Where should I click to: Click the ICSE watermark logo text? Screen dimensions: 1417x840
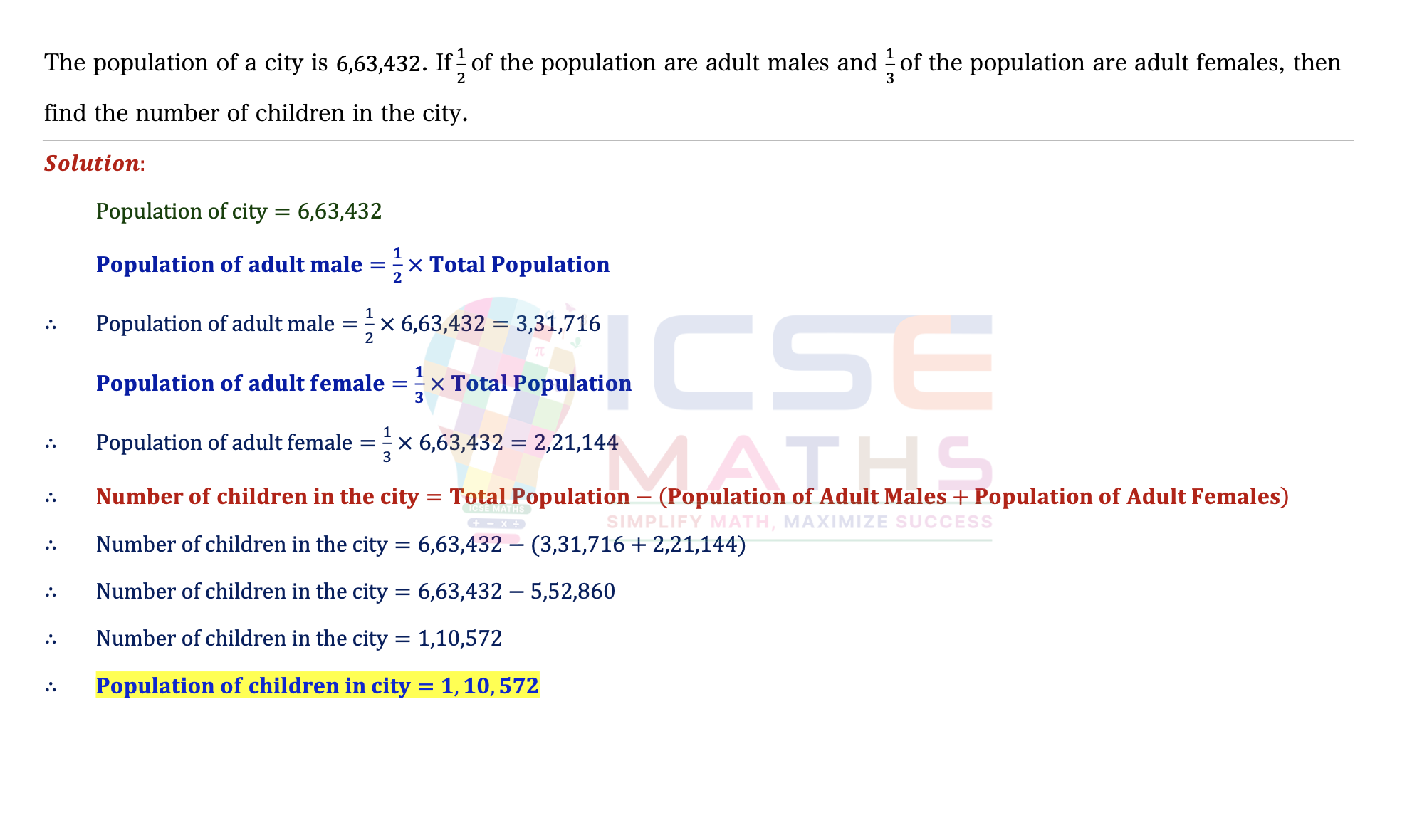click(x=799, y=362)
